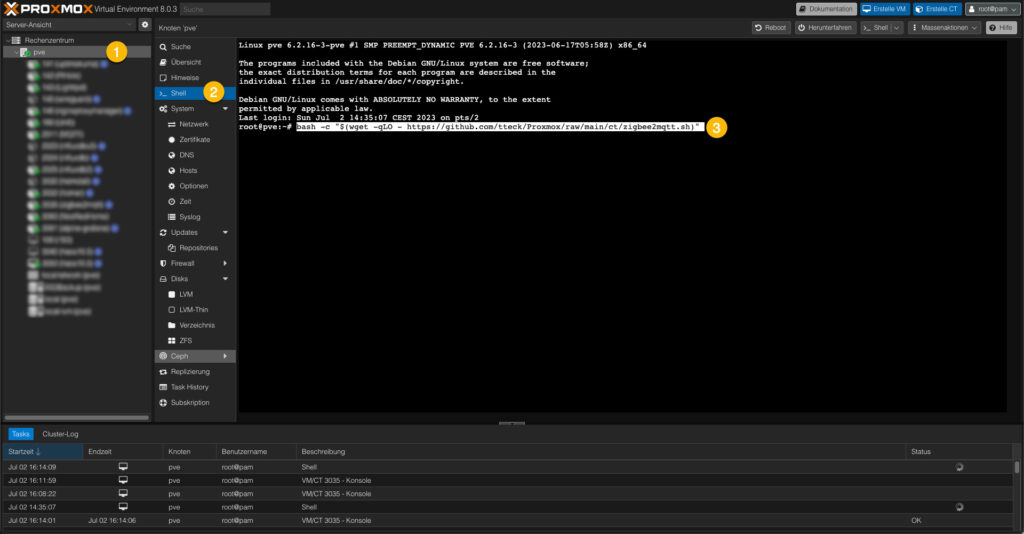The image size is (1024, 534).
Task: Open the Server-Ansicht view selector
Action: click(69, 25)
